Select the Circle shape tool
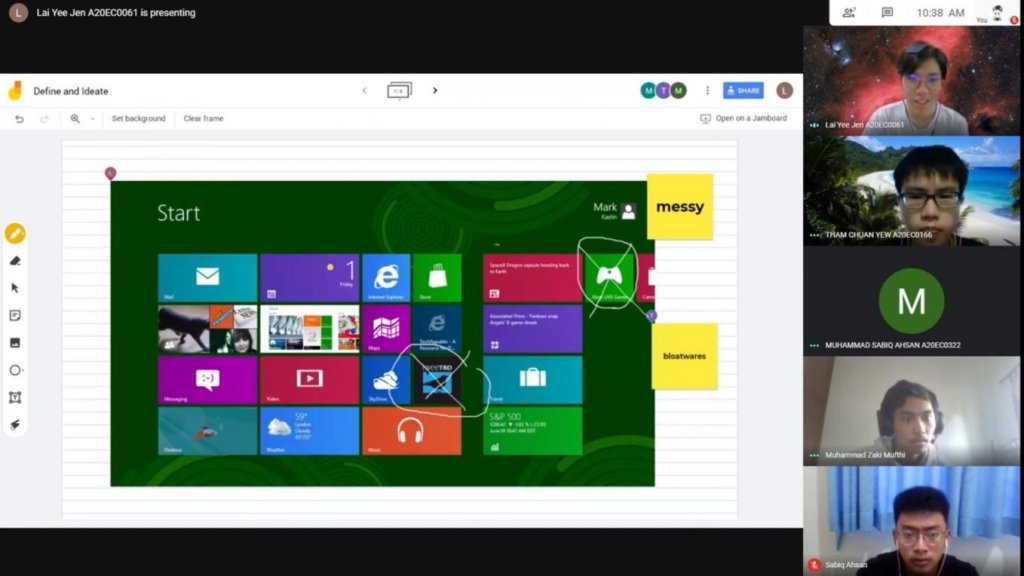1024x576 pixels. click(x=15, y=370)
